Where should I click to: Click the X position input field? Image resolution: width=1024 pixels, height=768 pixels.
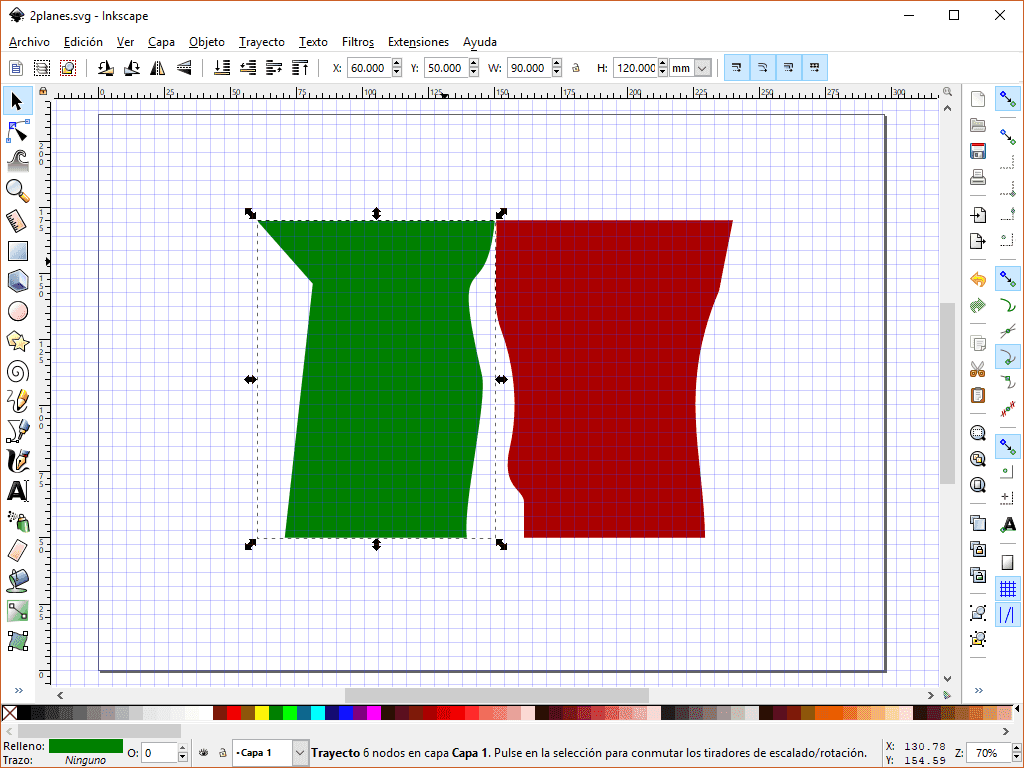click(x=367, y=68)
